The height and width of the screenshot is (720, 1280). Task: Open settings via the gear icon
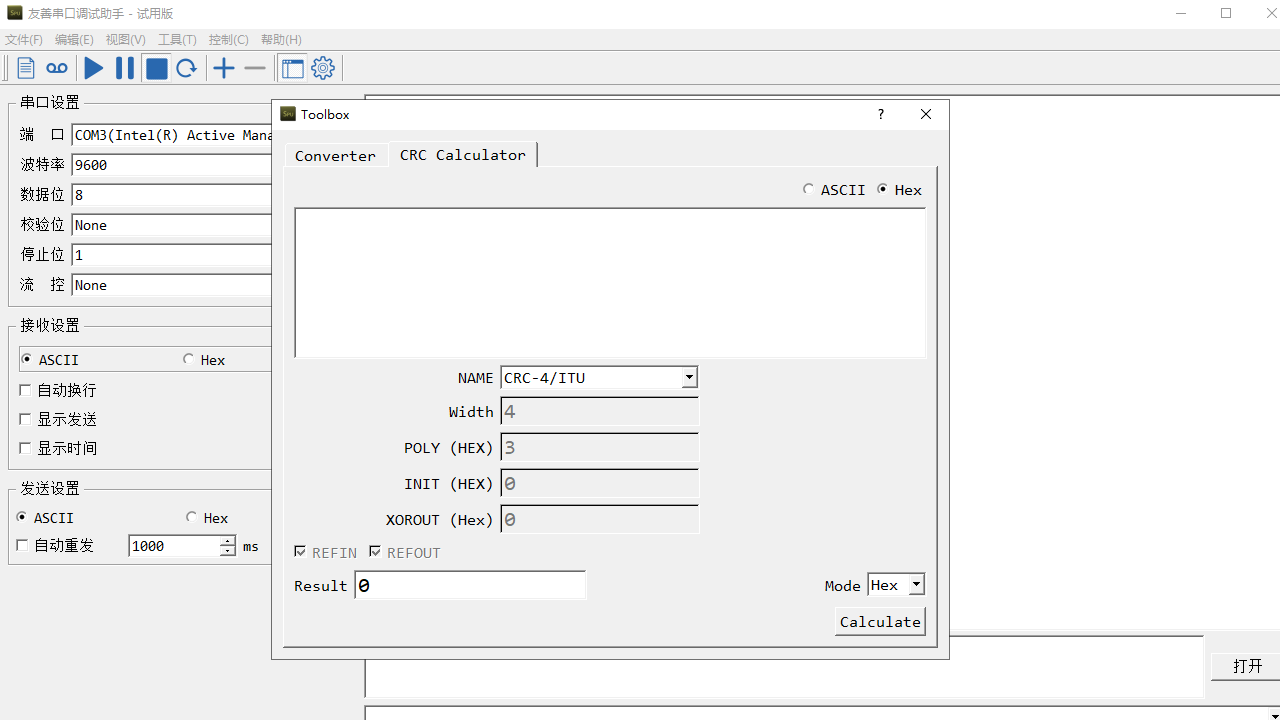[322, 67]
